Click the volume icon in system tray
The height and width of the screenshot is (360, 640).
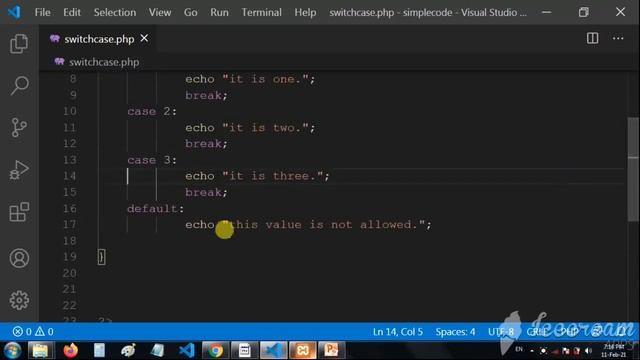(x=588, y=351)
